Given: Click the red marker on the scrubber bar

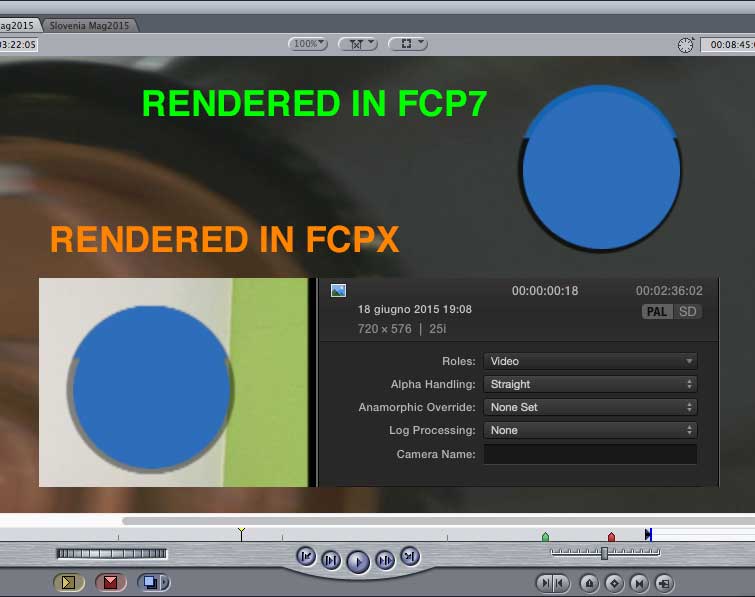Looking at the screenshot, I should (x=611, y=536).
